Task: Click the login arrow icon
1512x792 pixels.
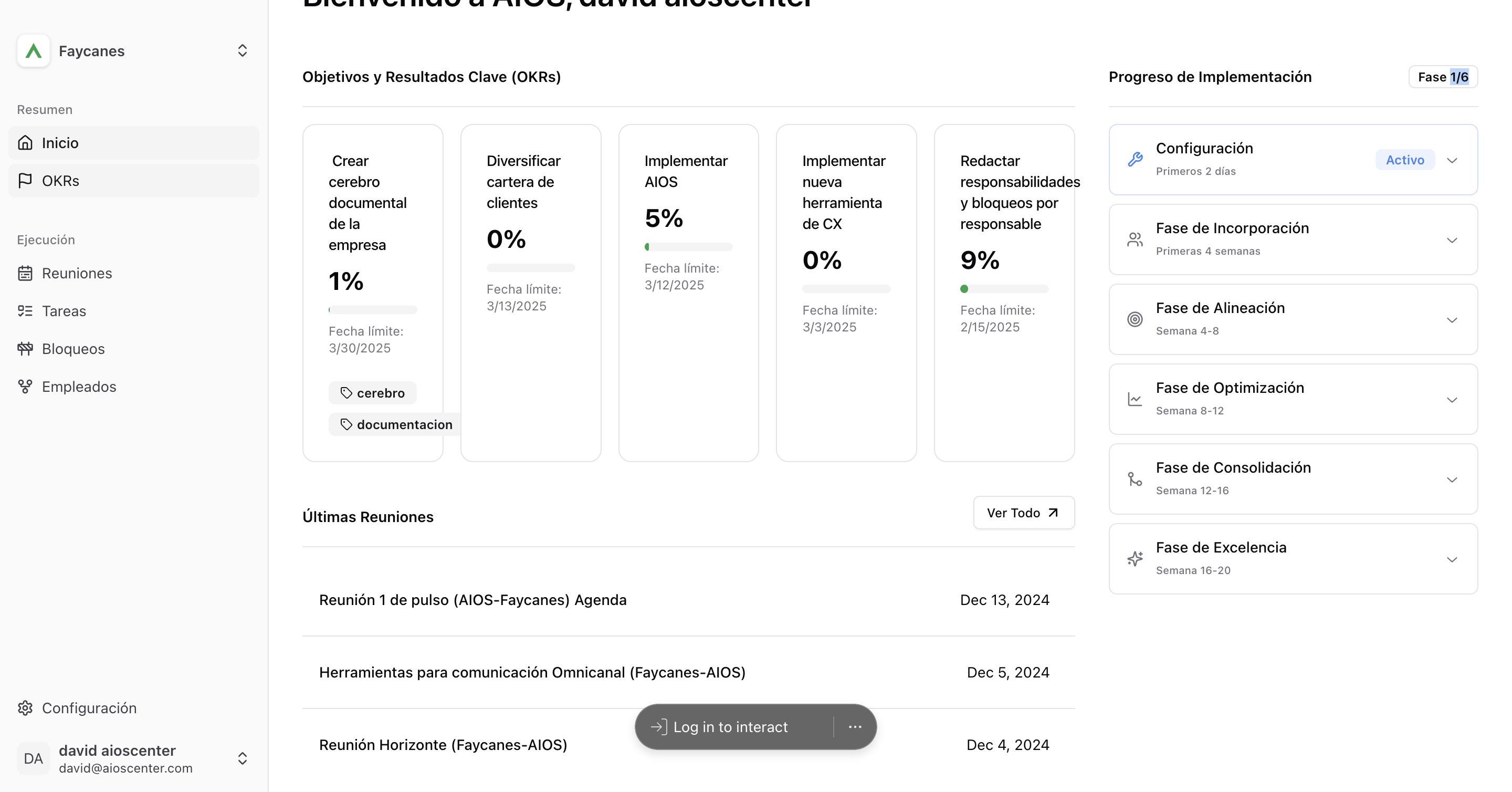Action: pyautogui.click(x=658, y=727)
